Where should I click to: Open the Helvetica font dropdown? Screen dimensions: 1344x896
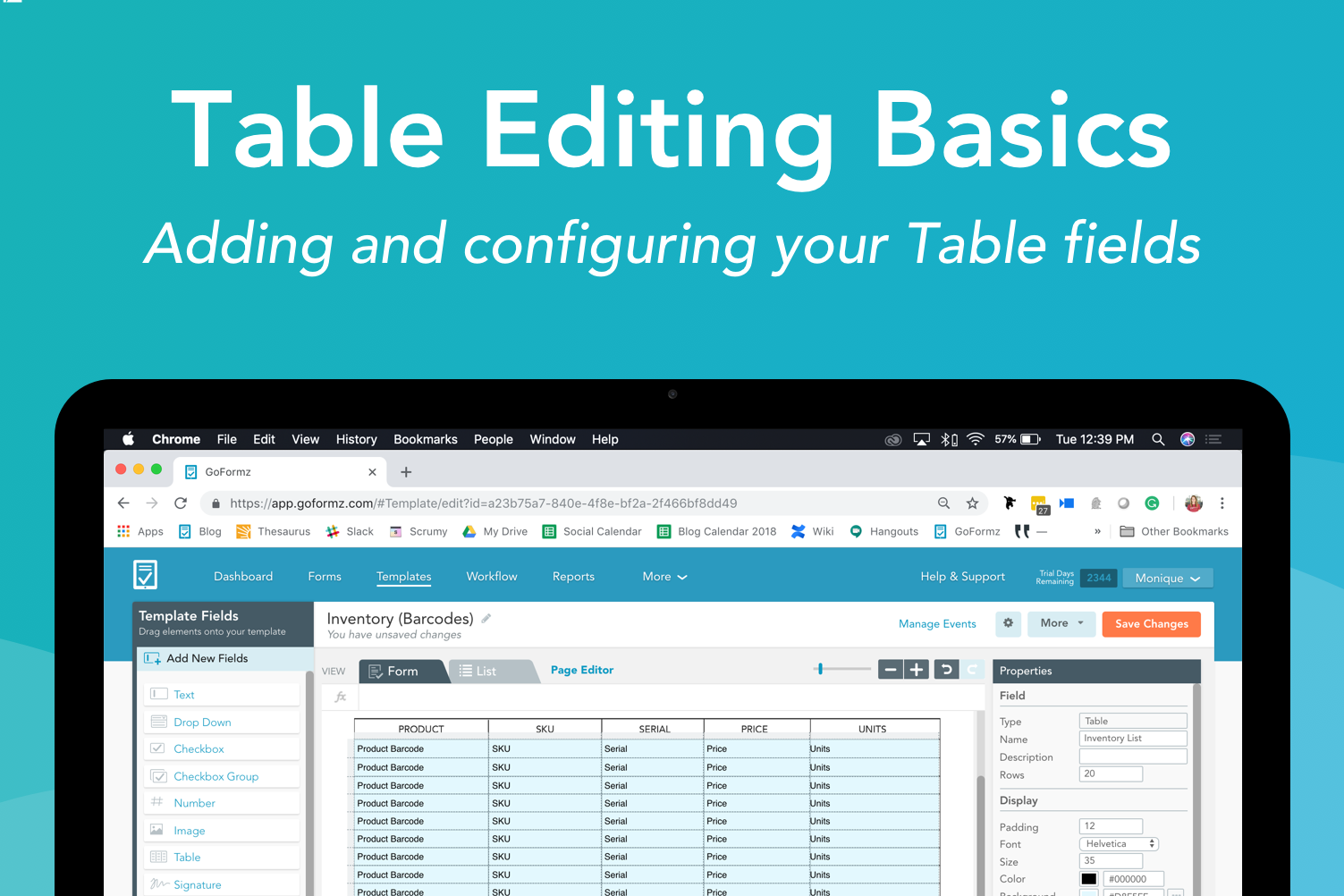tap(1120, 844)
